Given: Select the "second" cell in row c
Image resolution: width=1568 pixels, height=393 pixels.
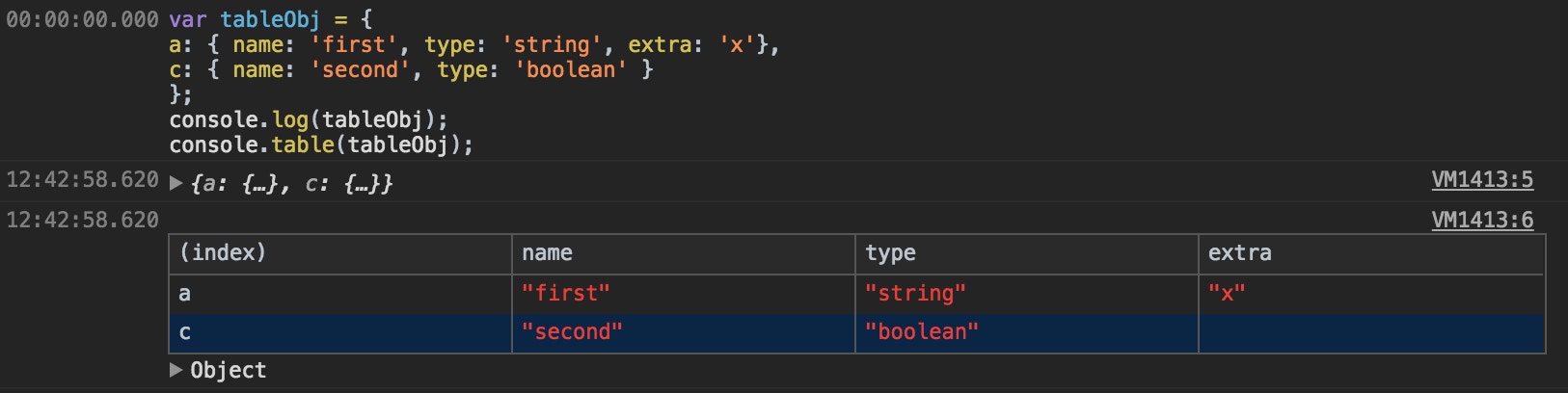Looking at the screenshot, I should 572,332.
